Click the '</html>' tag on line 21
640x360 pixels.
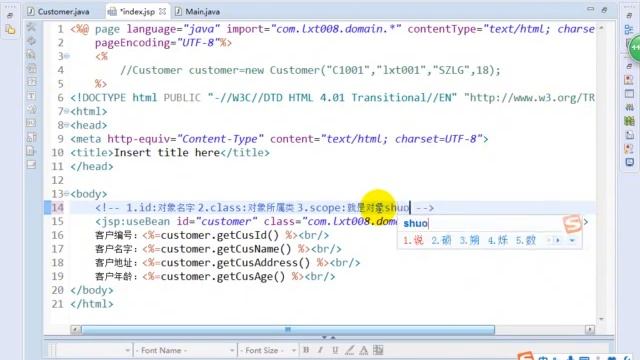click(92, 304)
